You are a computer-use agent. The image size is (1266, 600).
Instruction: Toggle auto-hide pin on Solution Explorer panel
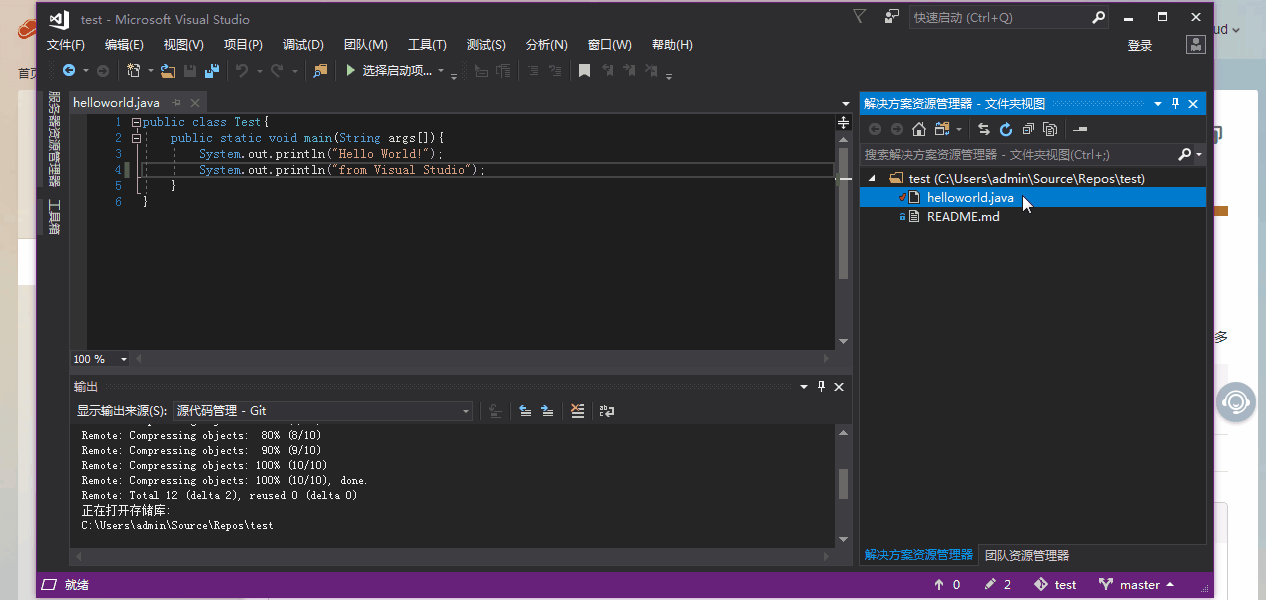1176,104
